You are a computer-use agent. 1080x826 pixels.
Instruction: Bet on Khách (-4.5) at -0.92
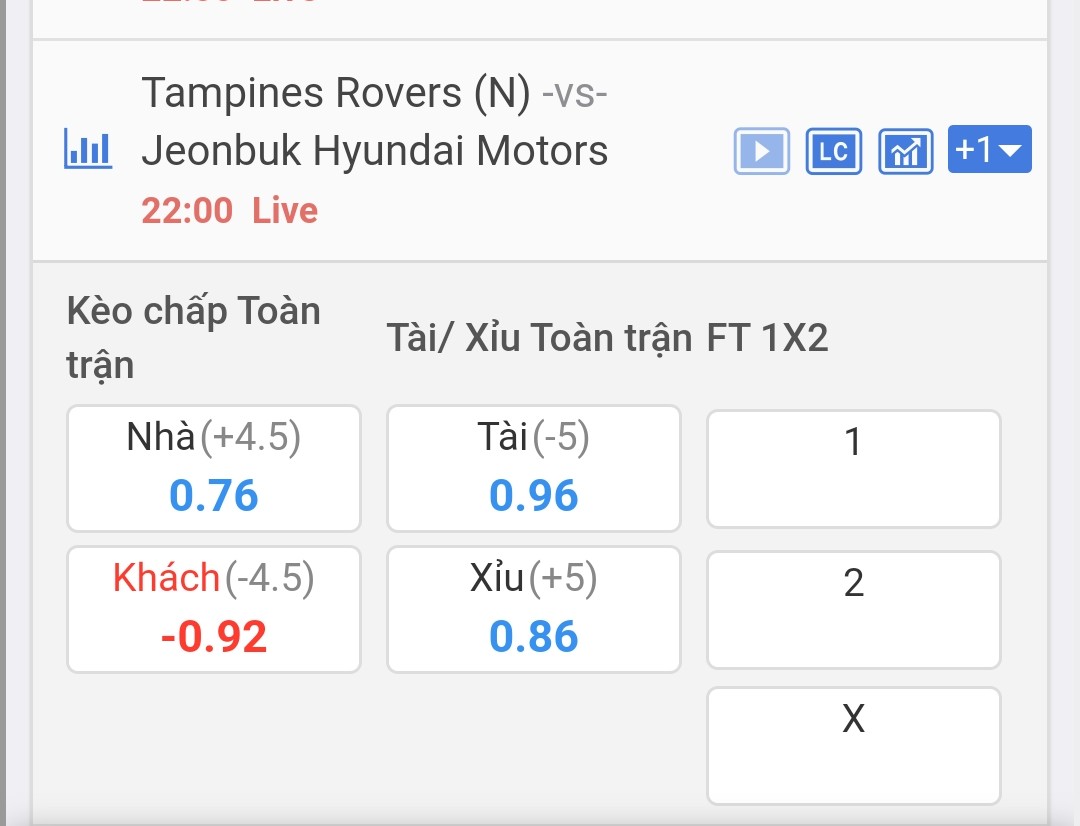tap(214, 609)
